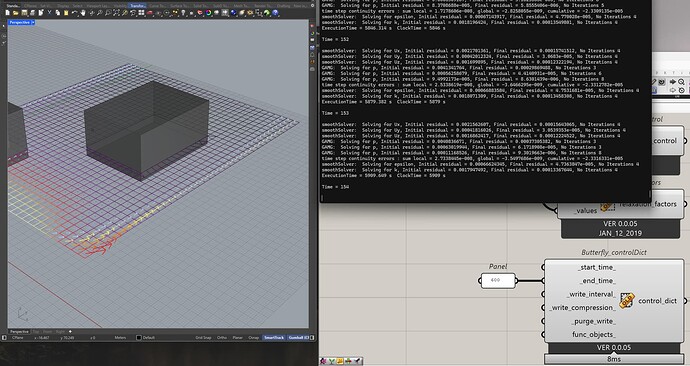Click the Zoom Extents icon
Viewport: 690px width, 366px height.
tap(117, 13)
